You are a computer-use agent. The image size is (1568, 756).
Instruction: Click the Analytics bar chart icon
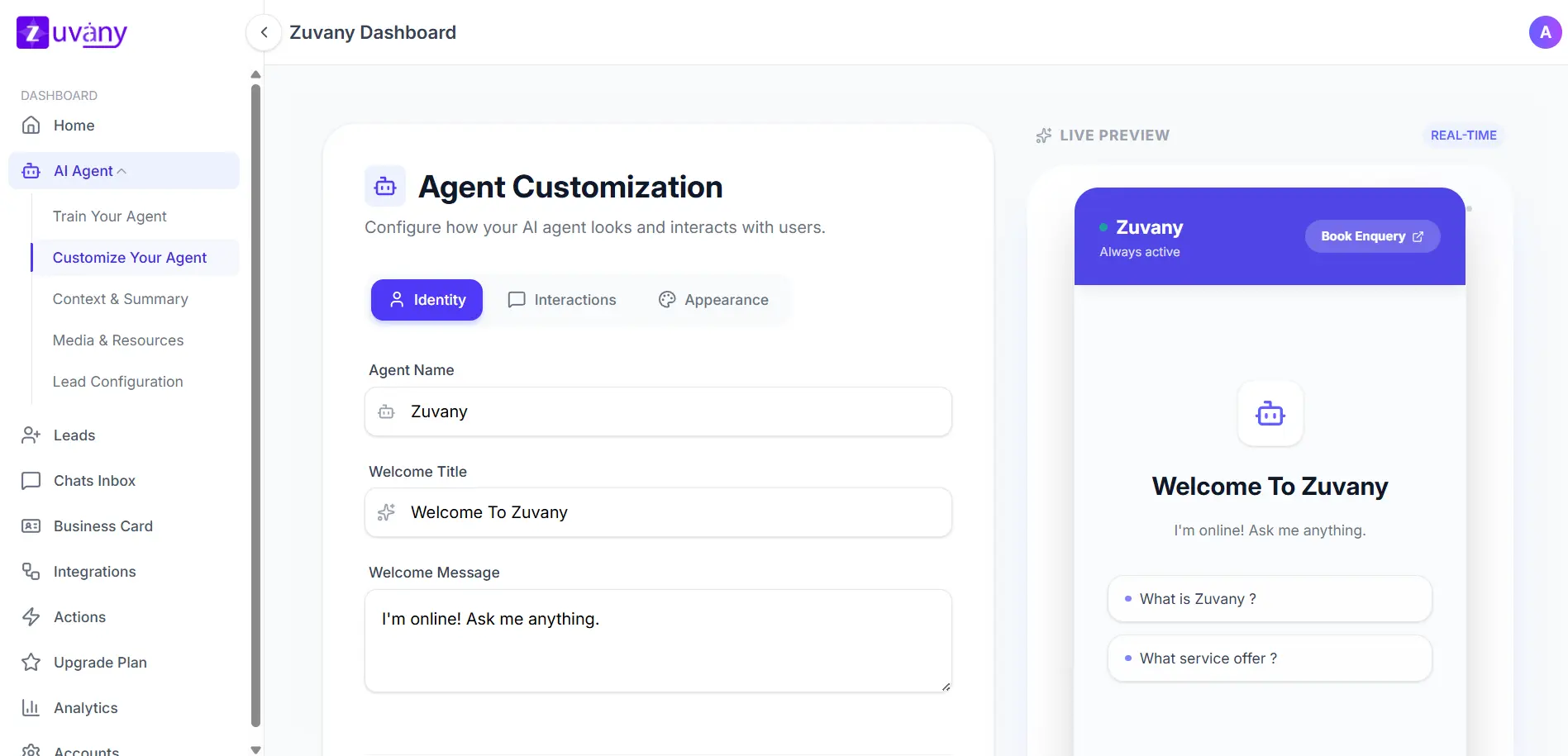[31, 707]
